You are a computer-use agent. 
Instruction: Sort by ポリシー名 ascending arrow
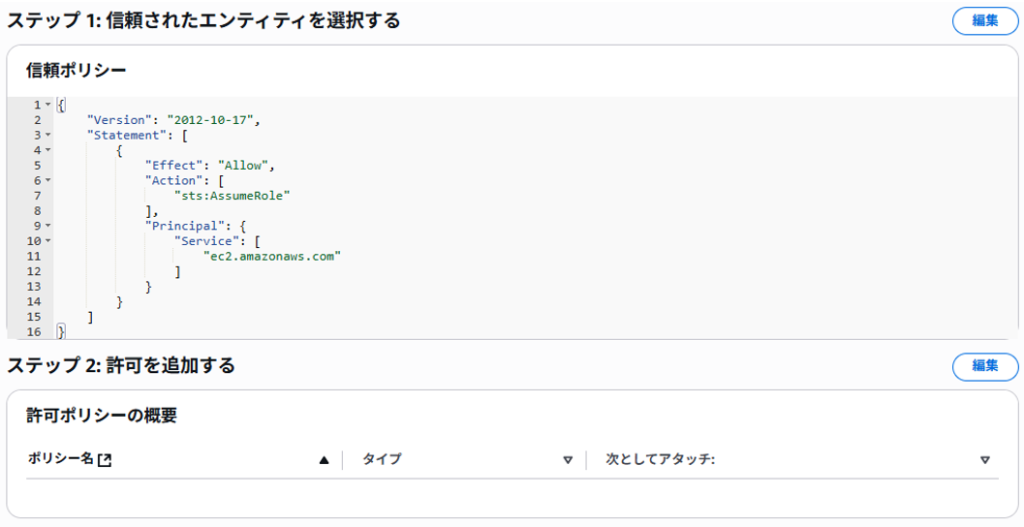coord(324,460)
